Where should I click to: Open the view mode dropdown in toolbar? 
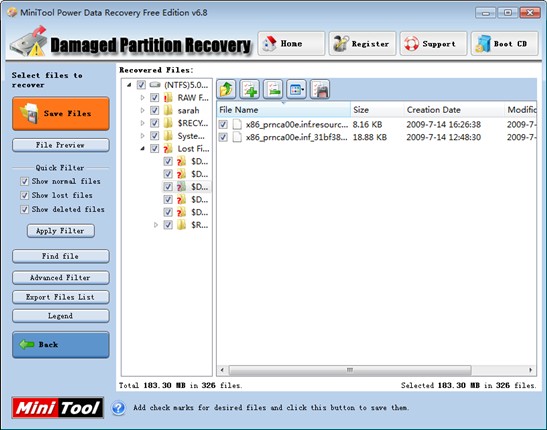(x=297, y=89)
